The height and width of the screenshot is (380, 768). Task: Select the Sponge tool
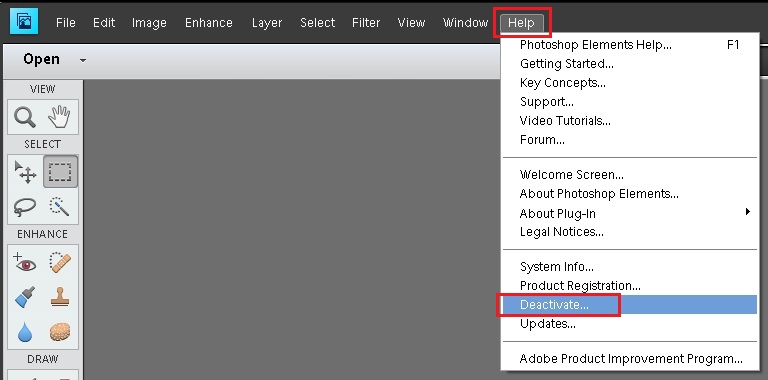click(60, 332)
